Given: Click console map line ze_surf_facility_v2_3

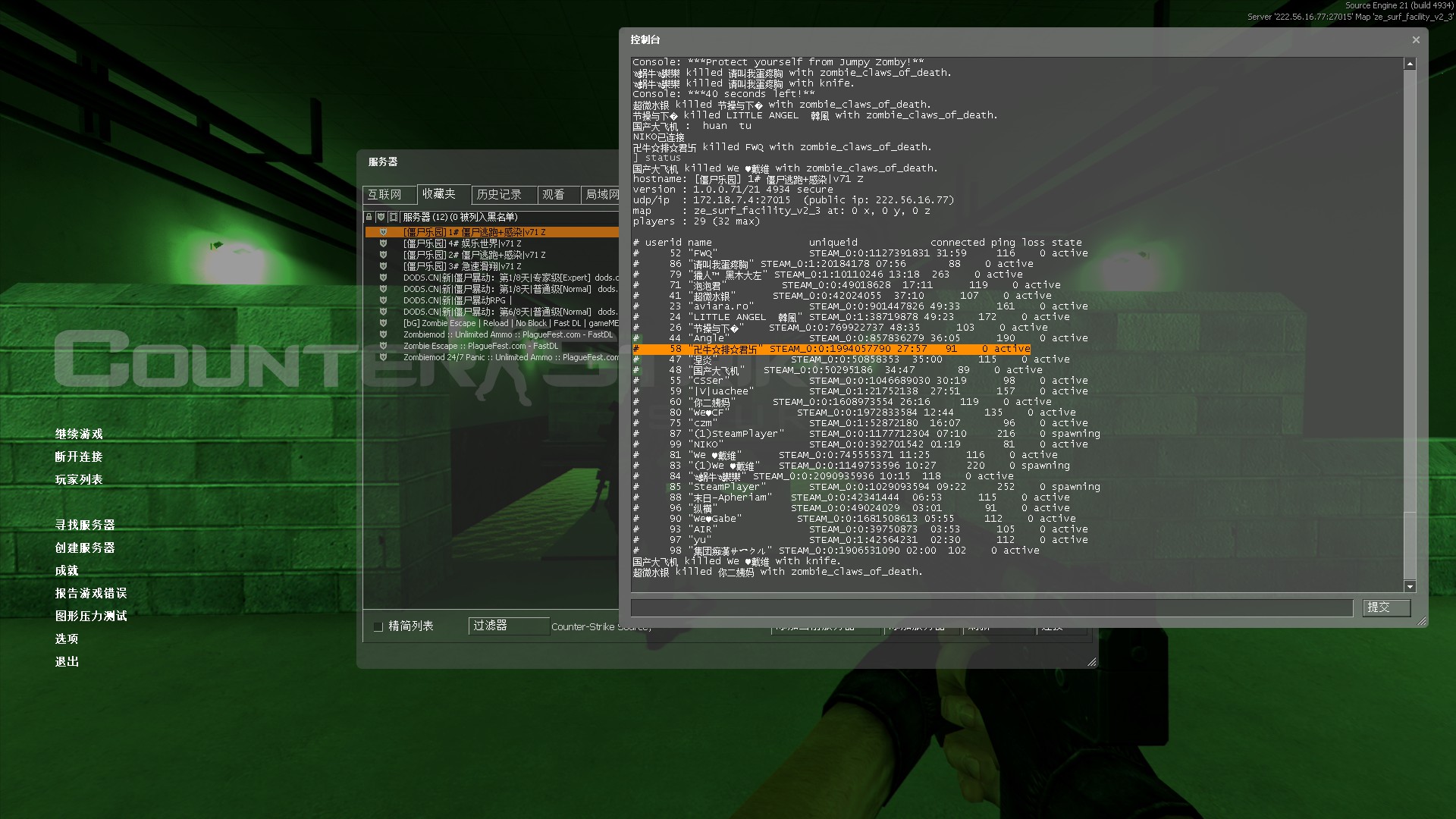Looking at the screenshot, I should coord(781,211).
